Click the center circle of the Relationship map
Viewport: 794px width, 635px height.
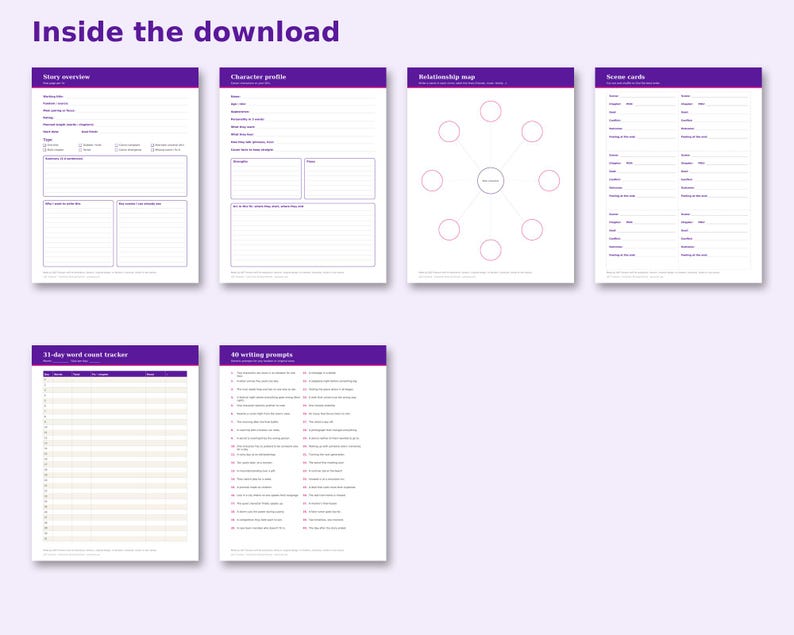[491, 180]
